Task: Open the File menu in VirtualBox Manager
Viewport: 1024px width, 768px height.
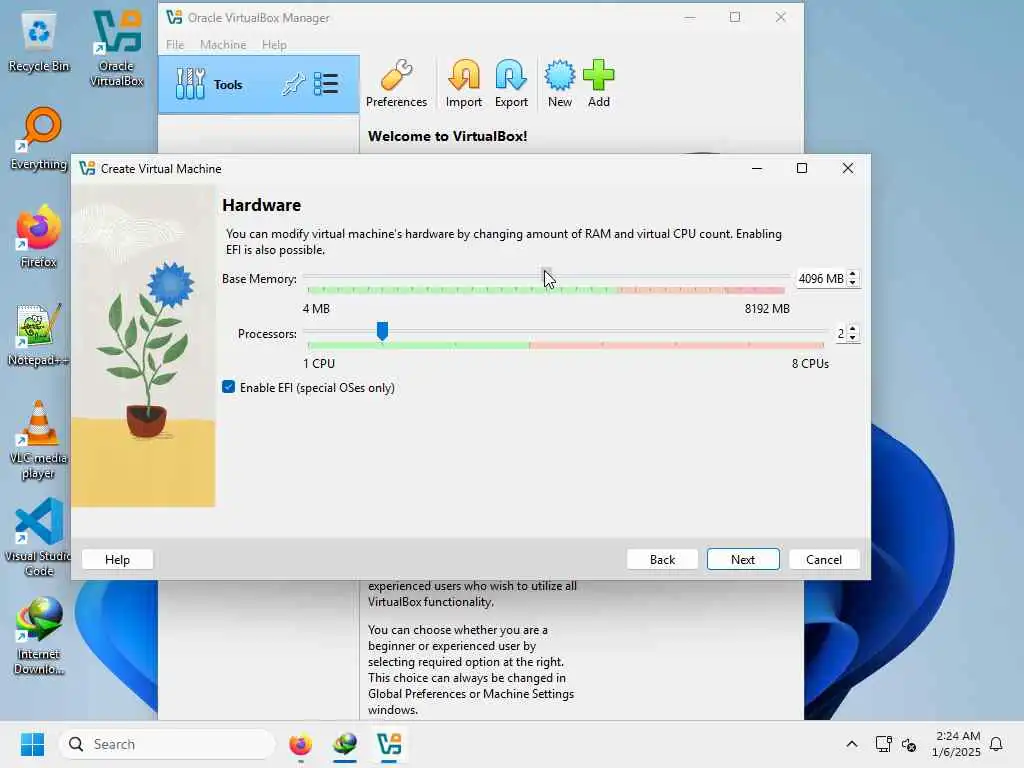Action: (175, 44)
